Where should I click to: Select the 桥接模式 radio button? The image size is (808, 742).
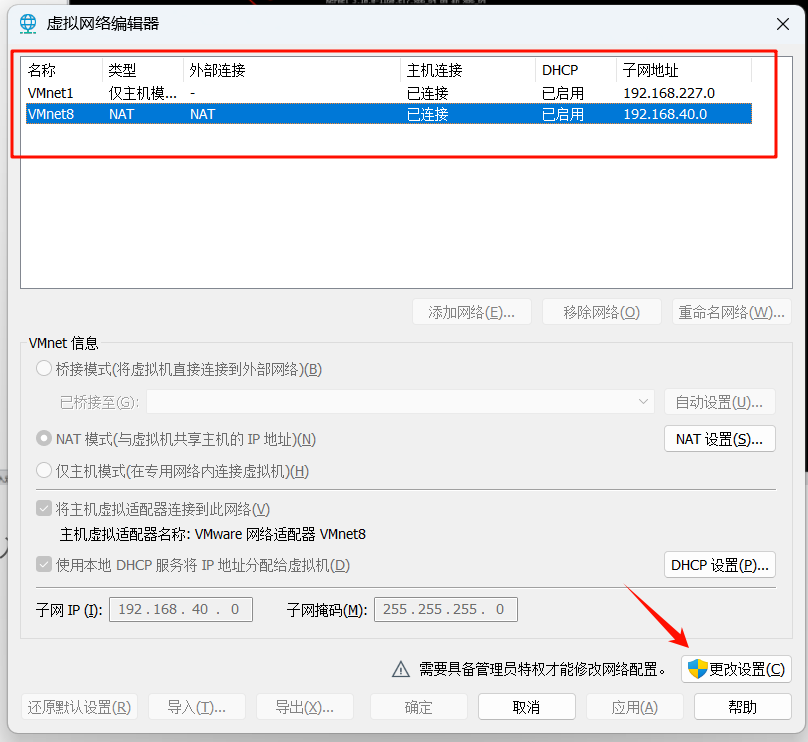click(44, 368)
